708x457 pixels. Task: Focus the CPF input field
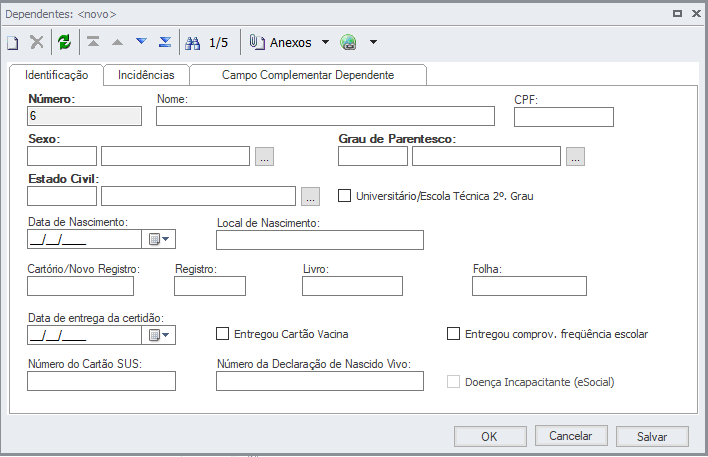tap(564, 117)
